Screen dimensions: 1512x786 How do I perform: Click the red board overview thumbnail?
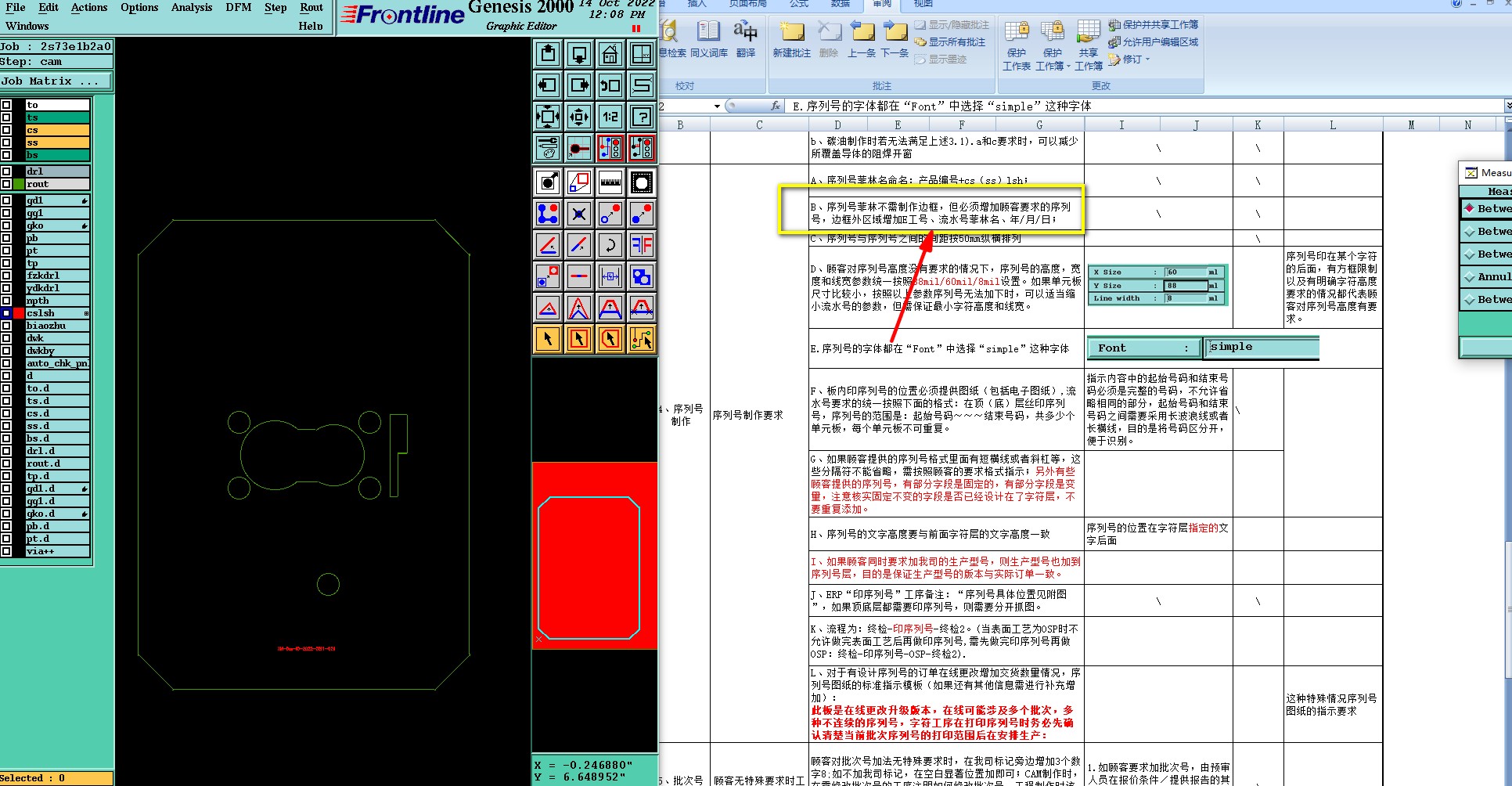tap(593, 555)
